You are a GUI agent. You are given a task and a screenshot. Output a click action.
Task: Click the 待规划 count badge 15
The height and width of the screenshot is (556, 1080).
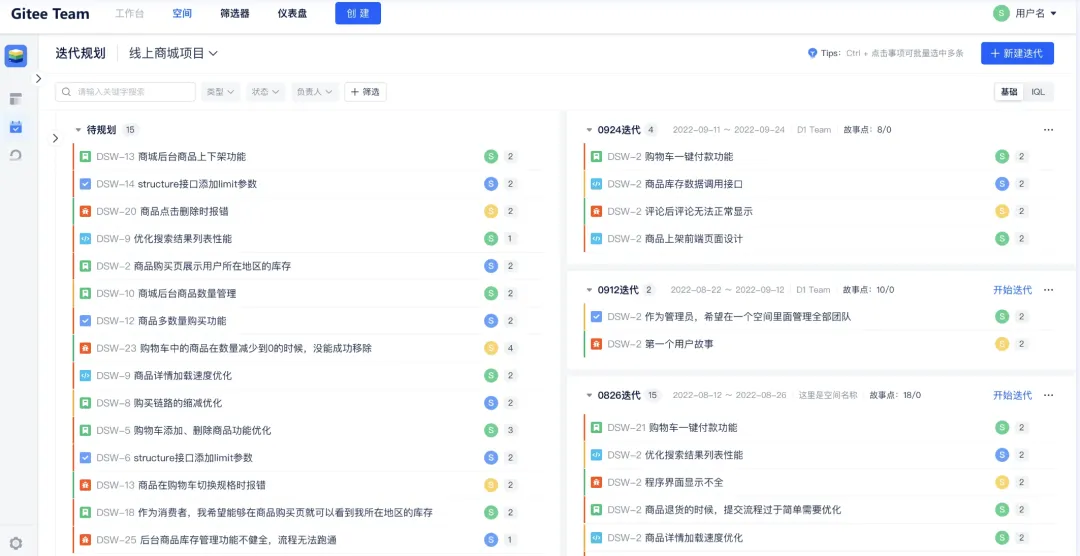[x=130, y=130]
